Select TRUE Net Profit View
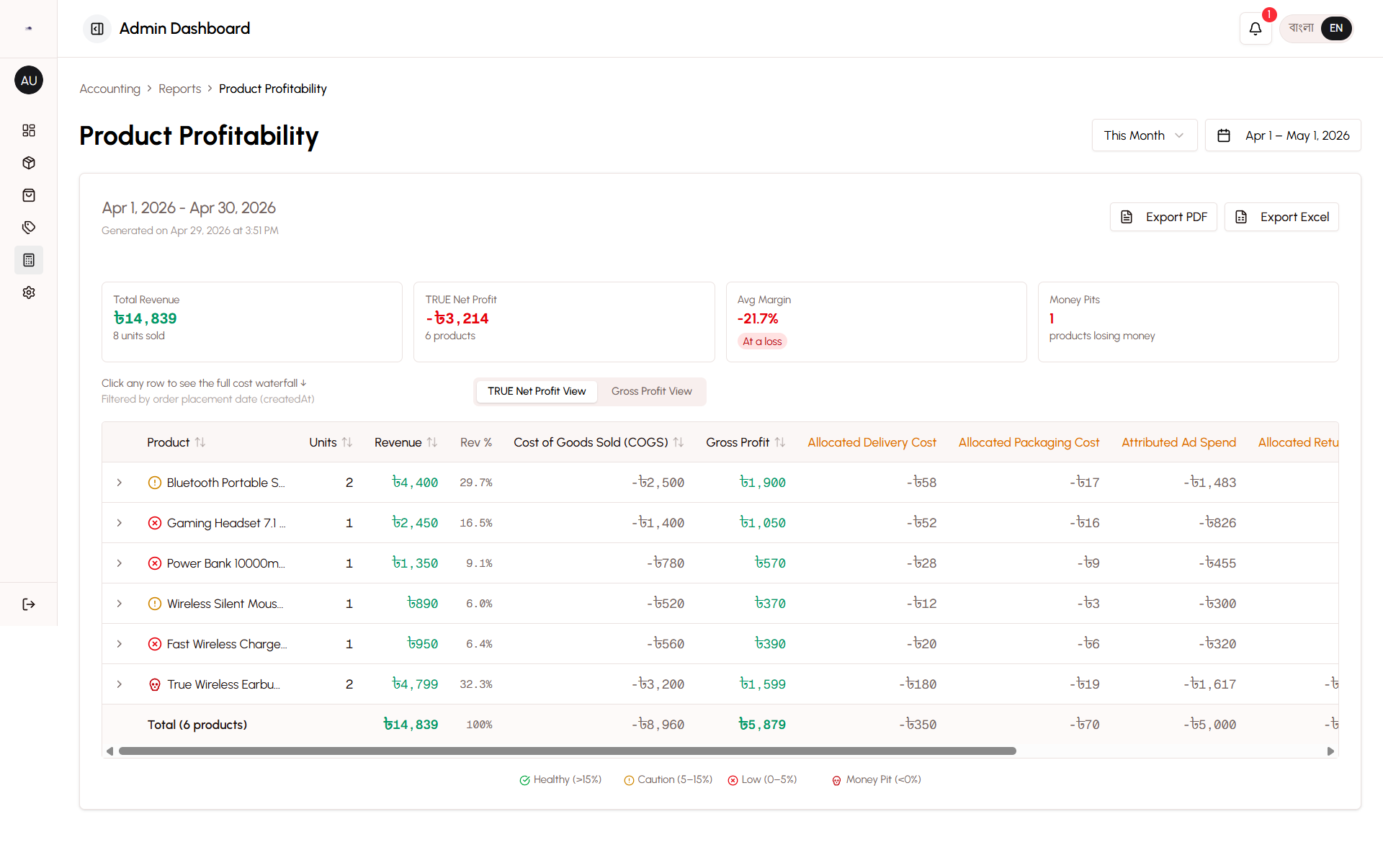This screenshot has height=868, width=1383. click(x=536, y=391)
